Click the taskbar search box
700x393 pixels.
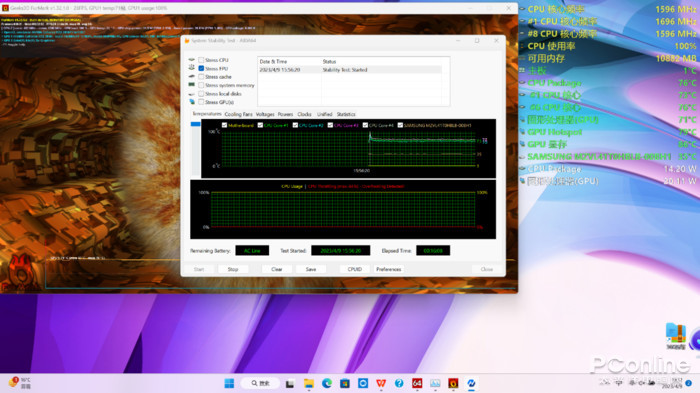(x=260, y=383)
